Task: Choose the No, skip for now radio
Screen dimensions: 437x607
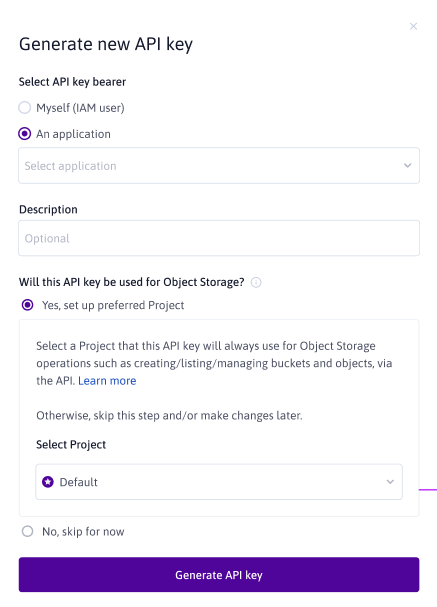Action: [27, 531]
